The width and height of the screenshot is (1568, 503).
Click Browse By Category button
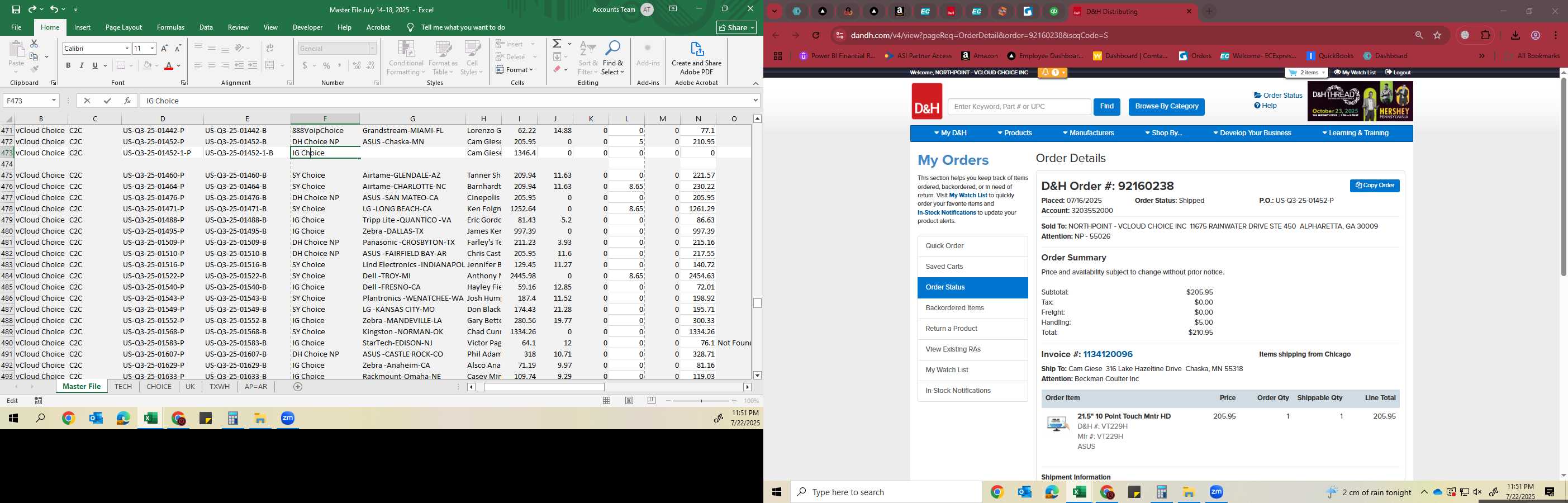point(1166,107)
